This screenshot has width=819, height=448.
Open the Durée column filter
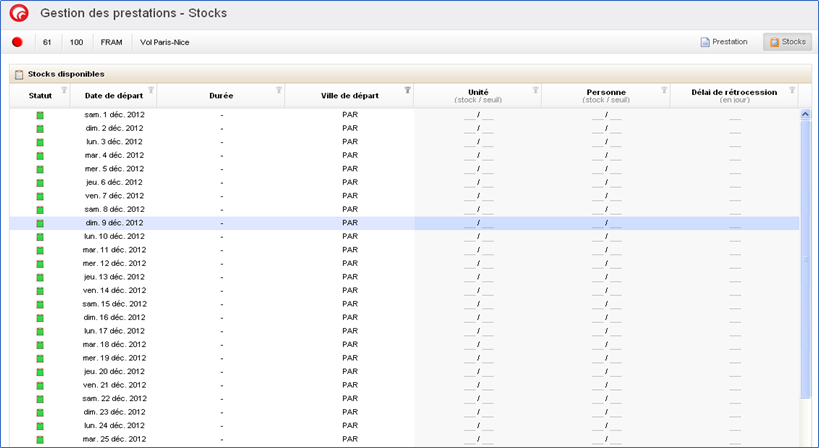click(x=279, y=91)
